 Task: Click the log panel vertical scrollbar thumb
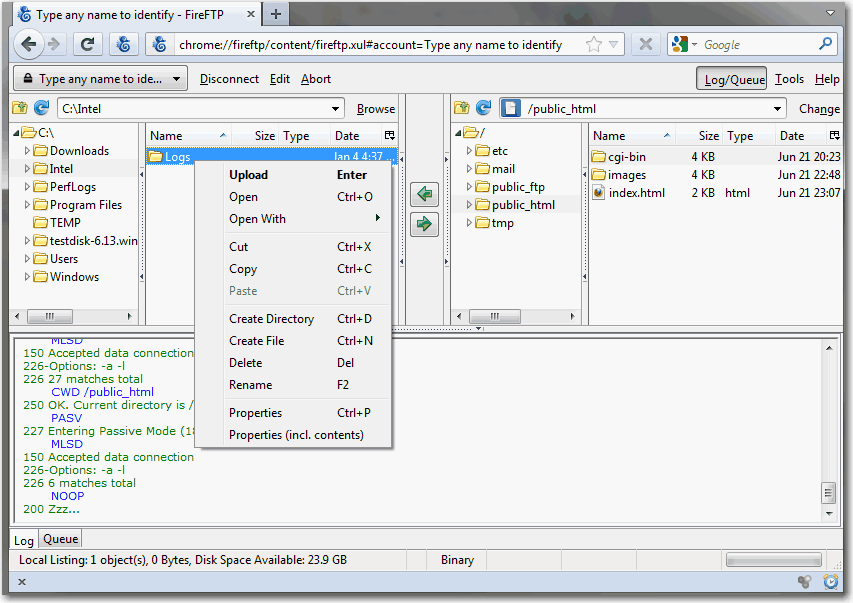[x=829, y=493]
